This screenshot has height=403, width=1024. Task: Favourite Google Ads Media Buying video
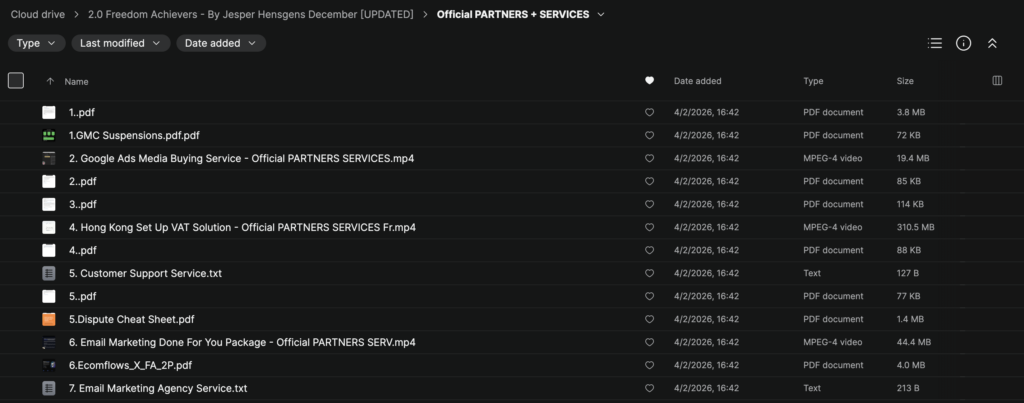pyautogui.click(x=649, y=158)
